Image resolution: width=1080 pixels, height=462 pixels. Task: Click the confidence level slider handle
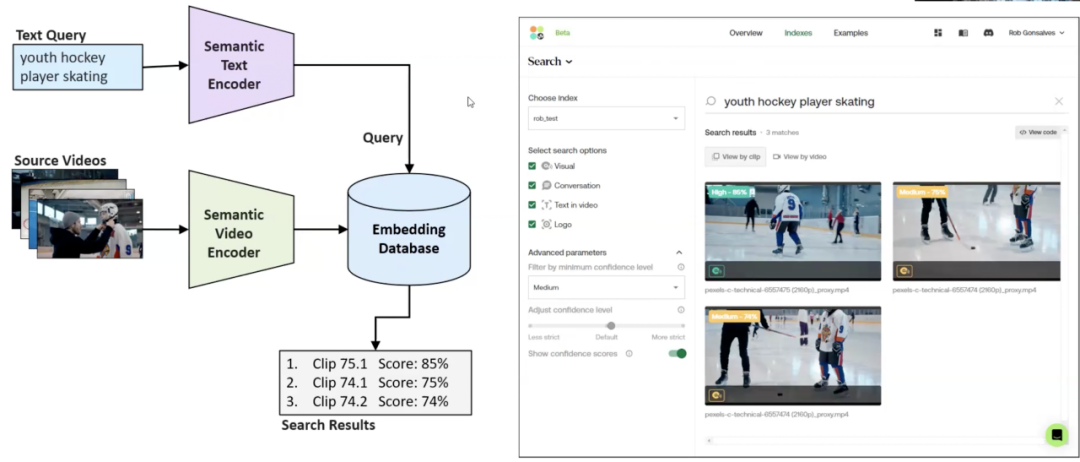coord(611,326)
